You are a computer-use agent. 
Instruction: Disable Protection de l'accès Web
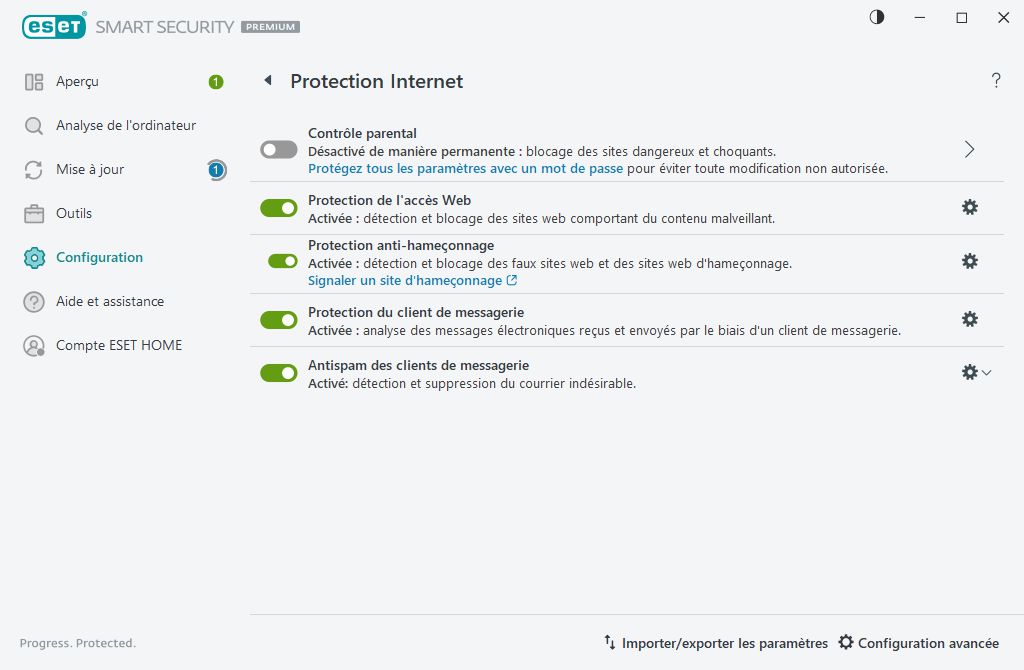(278, 207)
